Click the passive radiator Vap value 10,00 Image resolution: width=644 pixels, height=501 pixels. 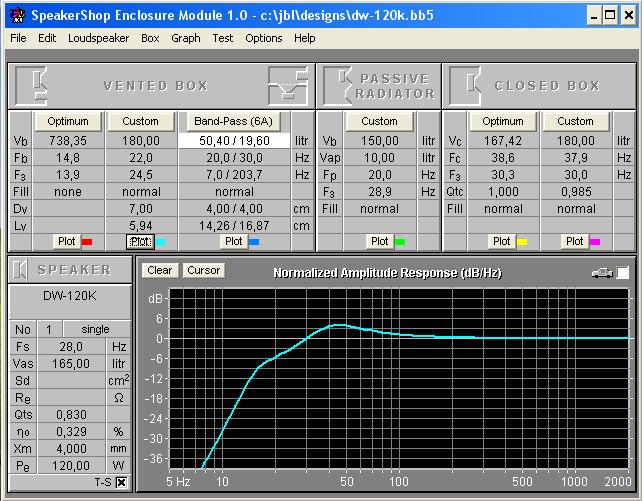point(379,158)
